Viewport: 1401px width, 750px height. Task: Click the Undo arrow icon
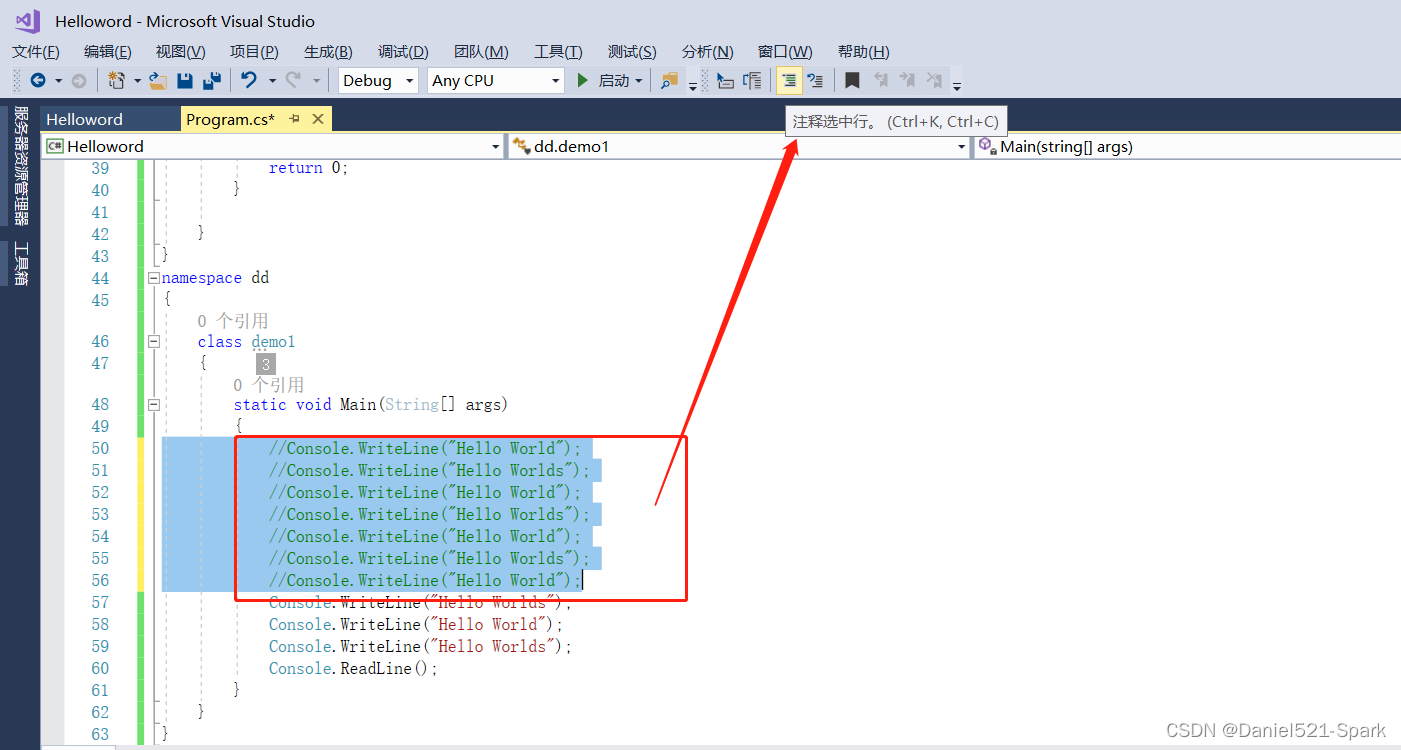[x=249, y=80]
